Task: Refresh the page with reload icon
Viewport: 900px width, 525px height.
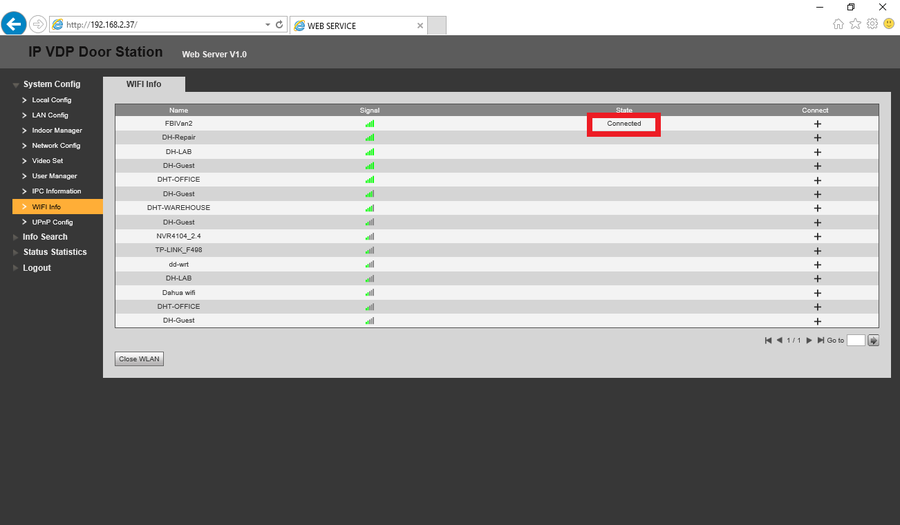Action: click(279, 25)
